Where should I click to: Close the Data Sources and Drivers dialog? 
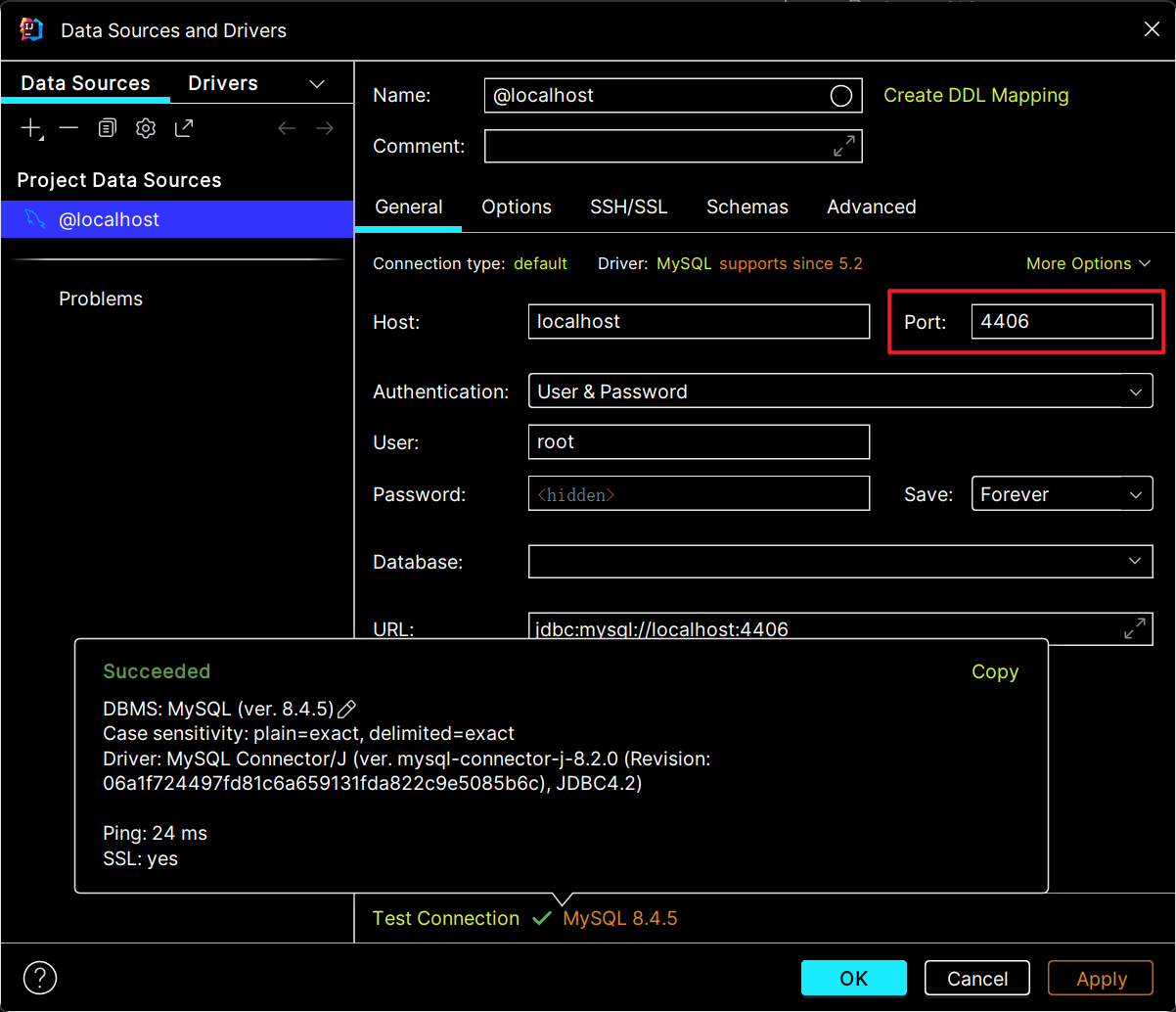(x=1153, y=29)
